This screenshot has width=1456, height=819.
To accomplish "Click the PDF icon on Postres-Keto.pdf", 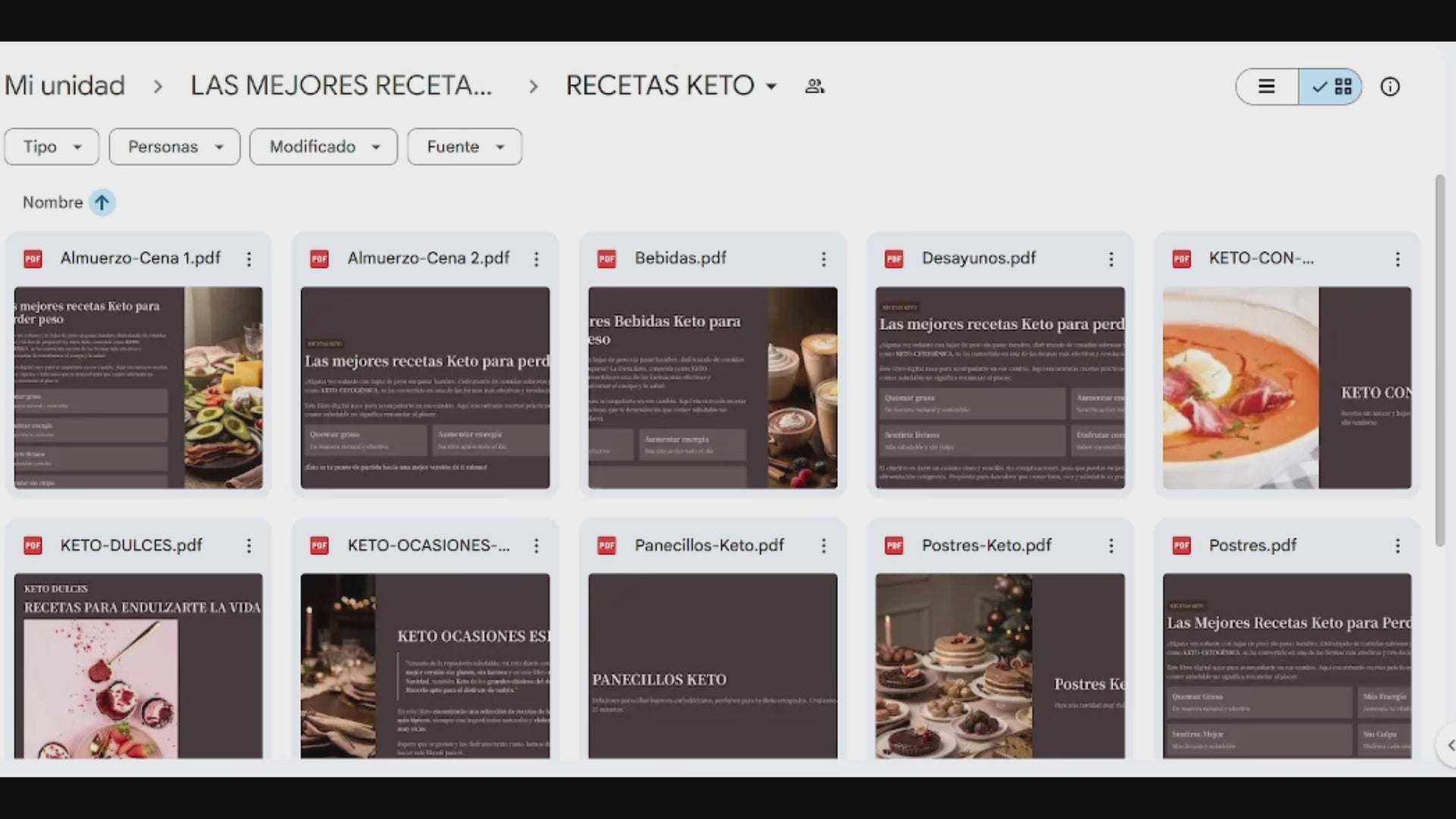I will coord(894,545).
